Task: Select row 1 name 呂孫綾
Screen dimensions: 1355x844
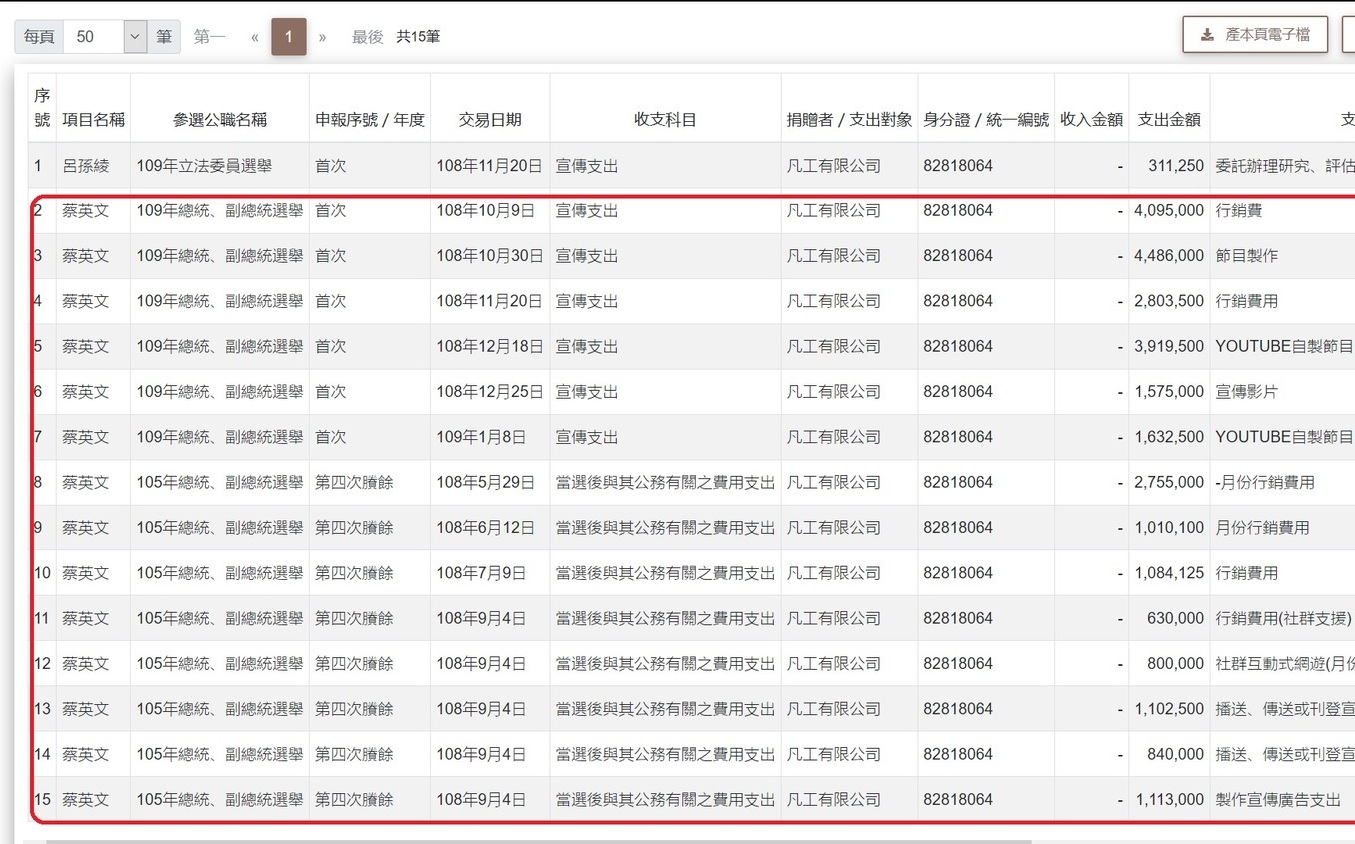Action: (86, 166)
